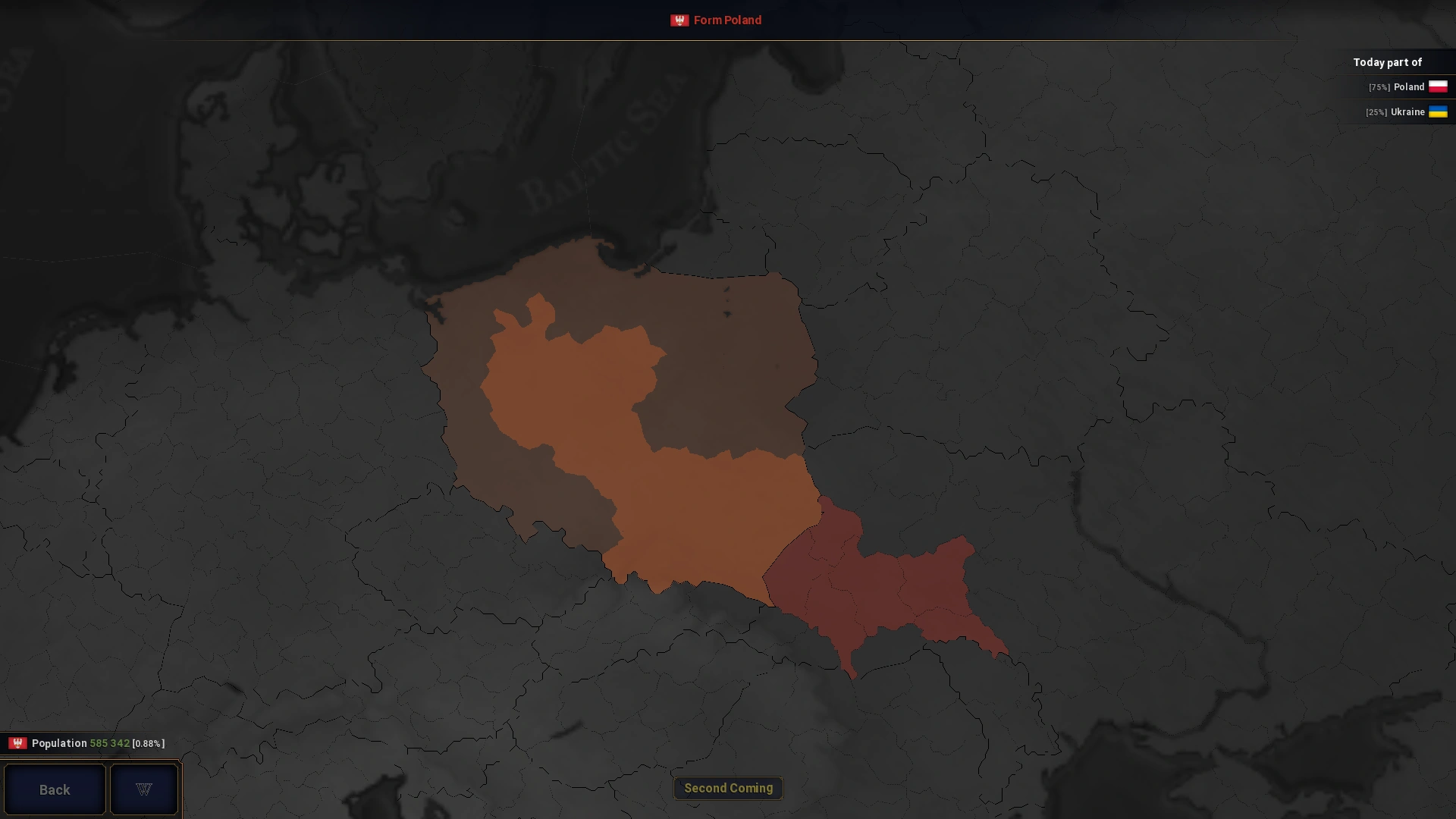Select the Form Poland title text

pyautogui.click(x=726, y=20)
